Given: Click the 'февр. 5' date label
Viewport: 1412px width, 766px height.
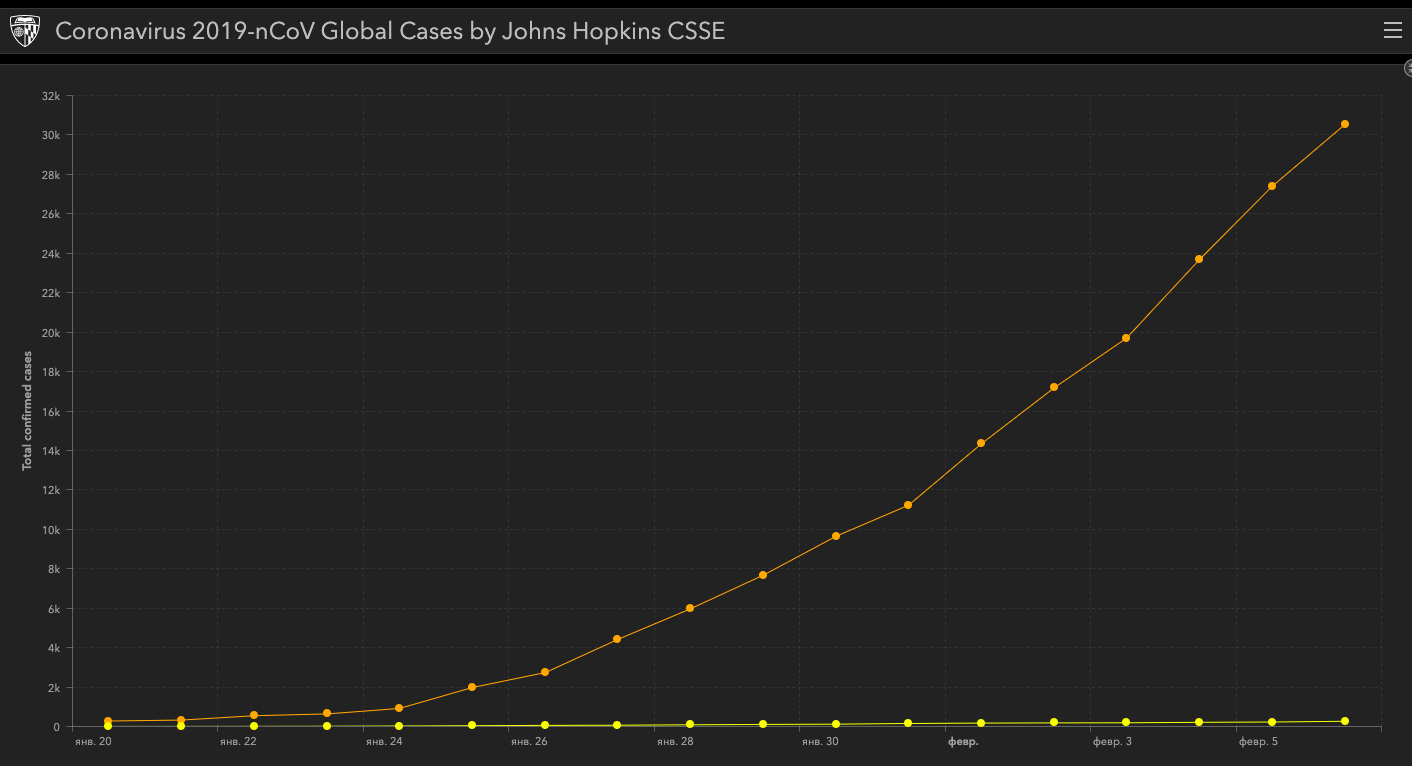Looking at the screenshot, I should pos(1258,742).
